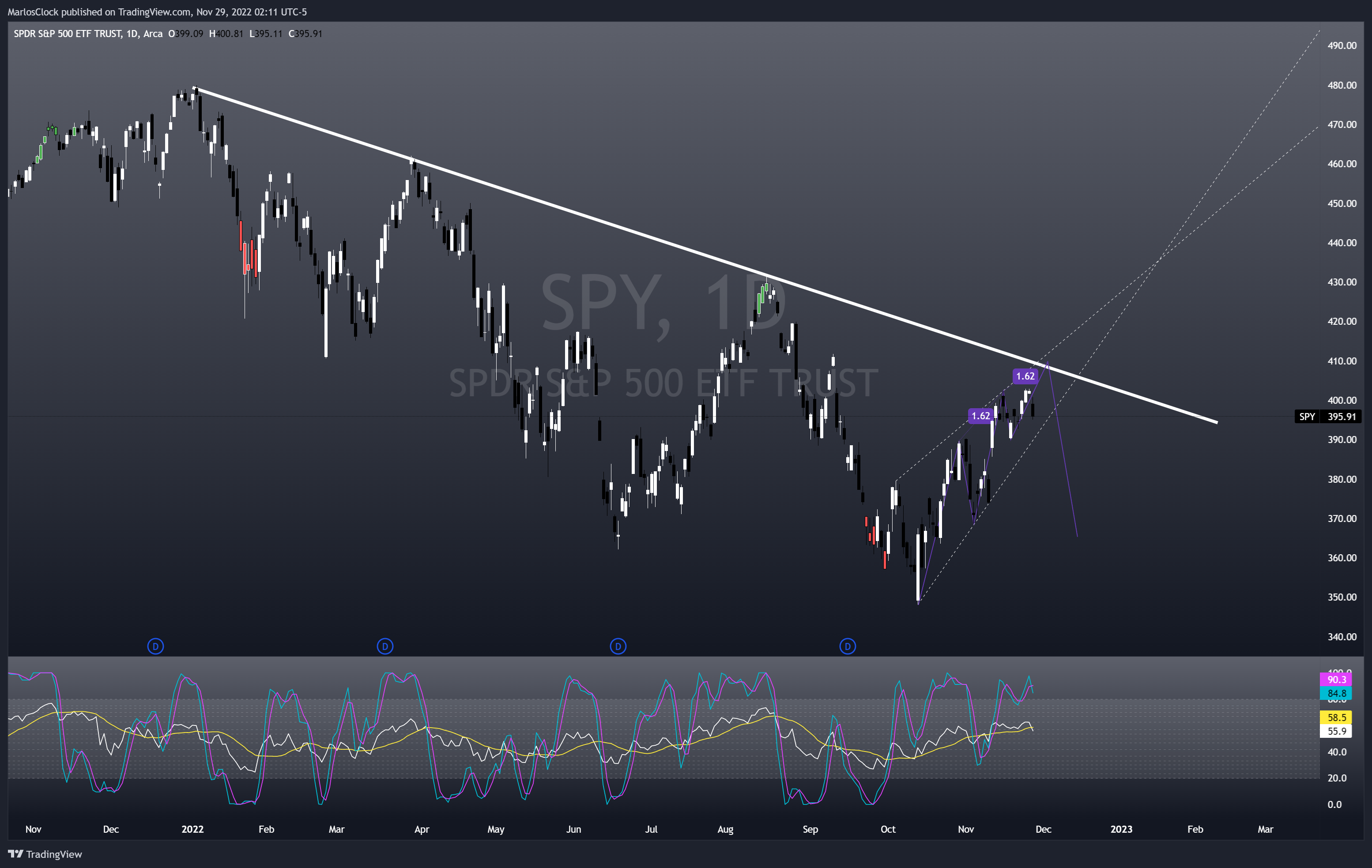This screenshot has width=1372, height=868.
Task: Click the 20.0 level on oscillator axis
Action: tap(1337, 778)
